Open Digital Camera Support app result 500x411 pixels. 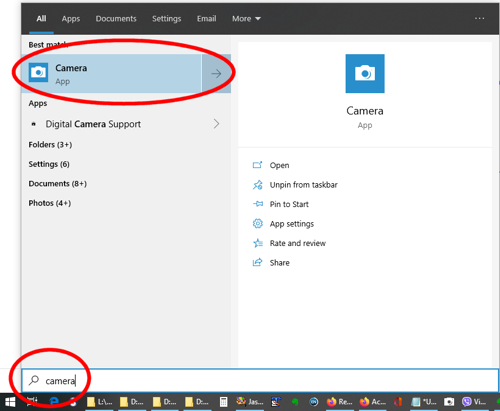coord(93,124)
